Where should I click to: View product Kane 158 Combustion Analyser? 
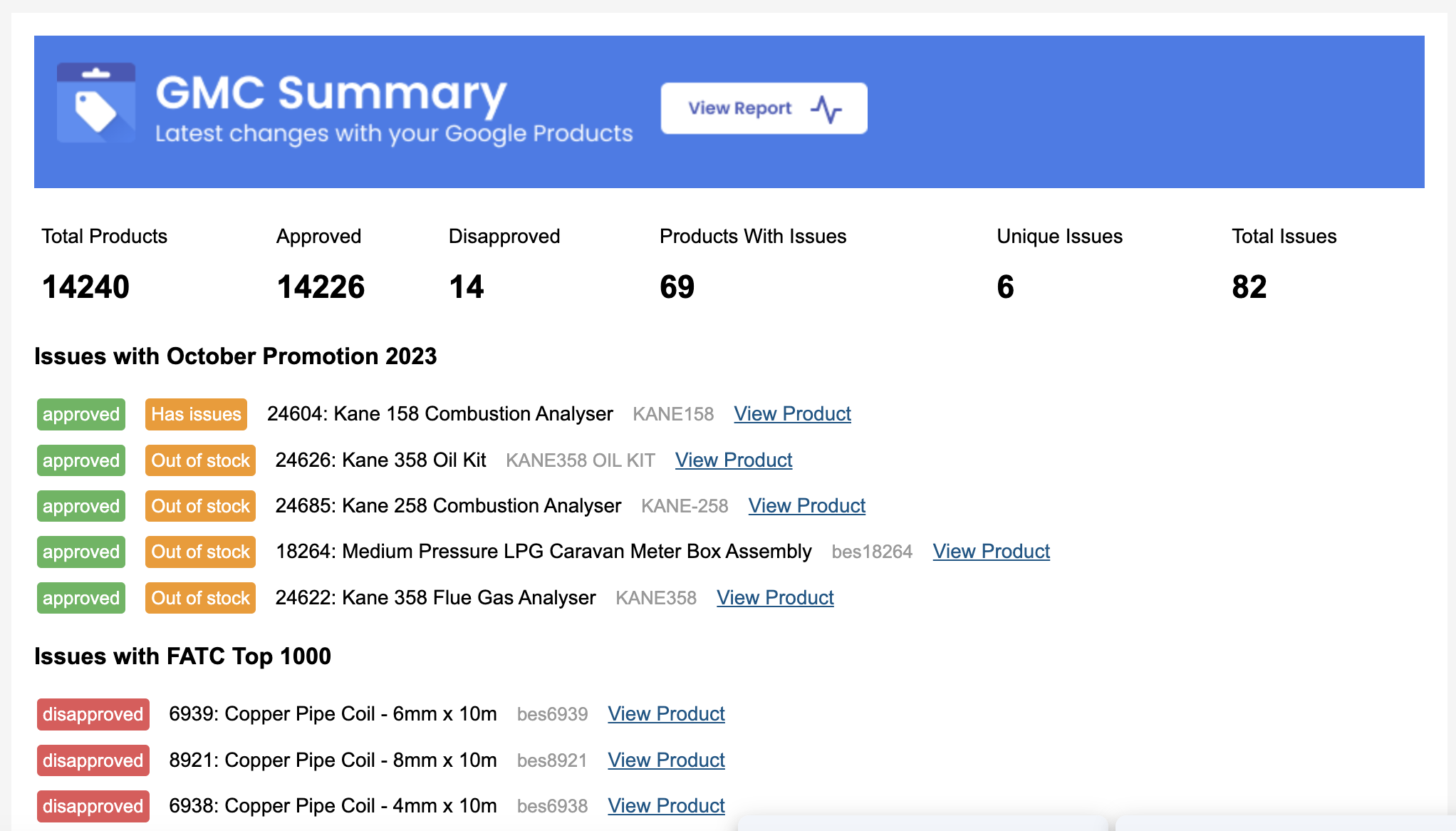tap(792, 413)
